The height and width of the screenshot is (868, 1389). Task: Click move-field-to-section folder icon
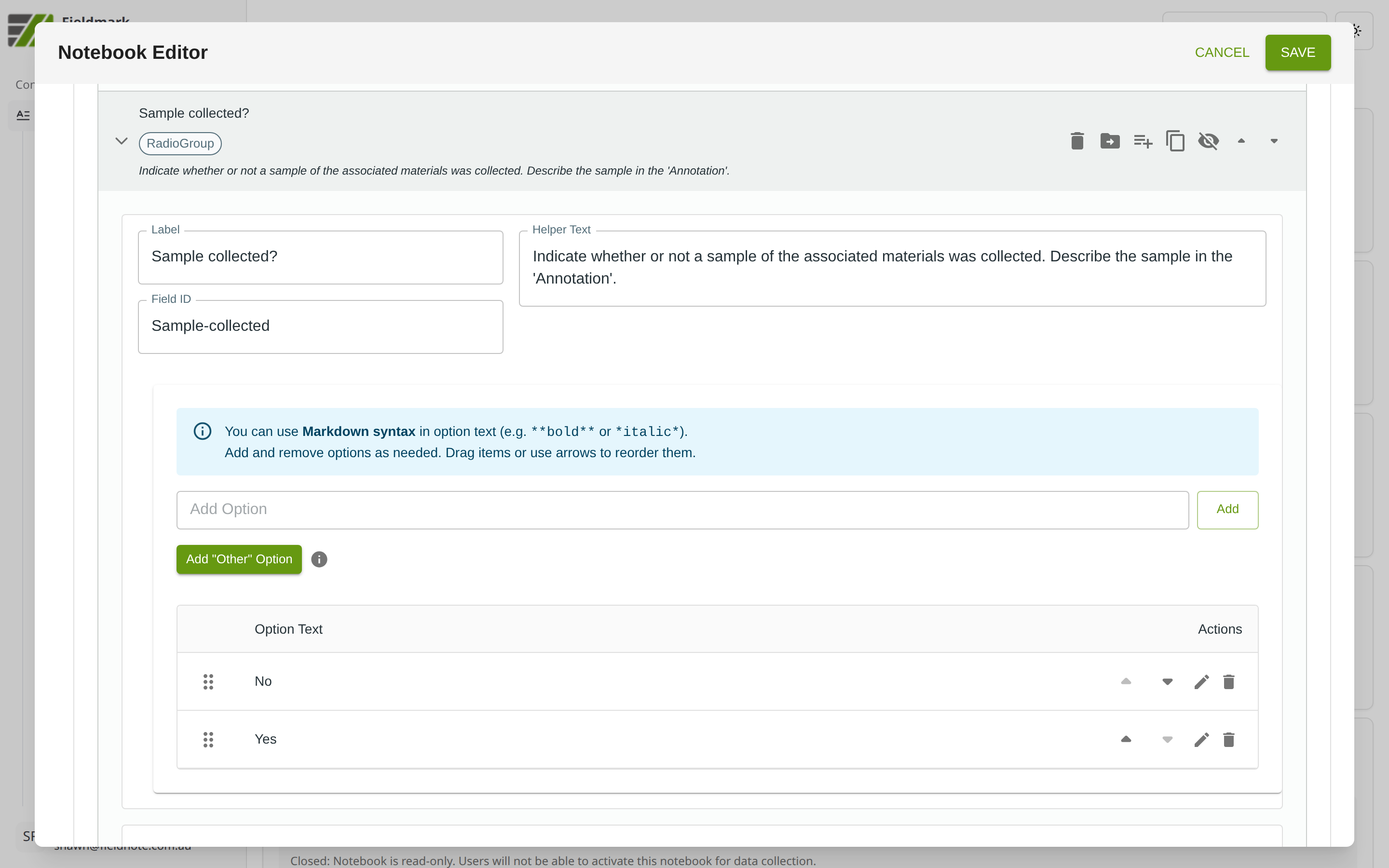(1109, 141)
